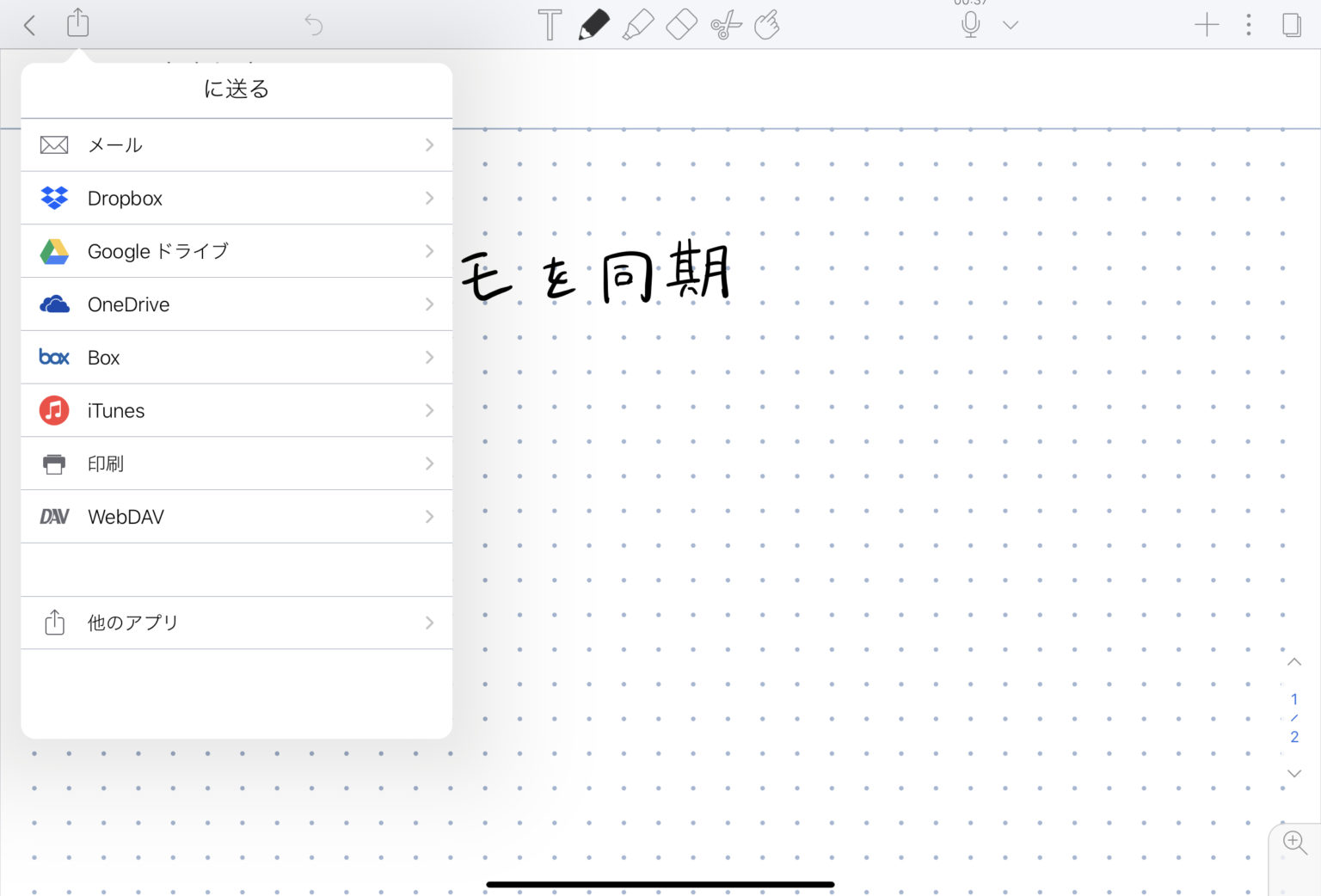Select the hand pan tool
Viewport: 1321px width, 896px height.
[767, 25]
